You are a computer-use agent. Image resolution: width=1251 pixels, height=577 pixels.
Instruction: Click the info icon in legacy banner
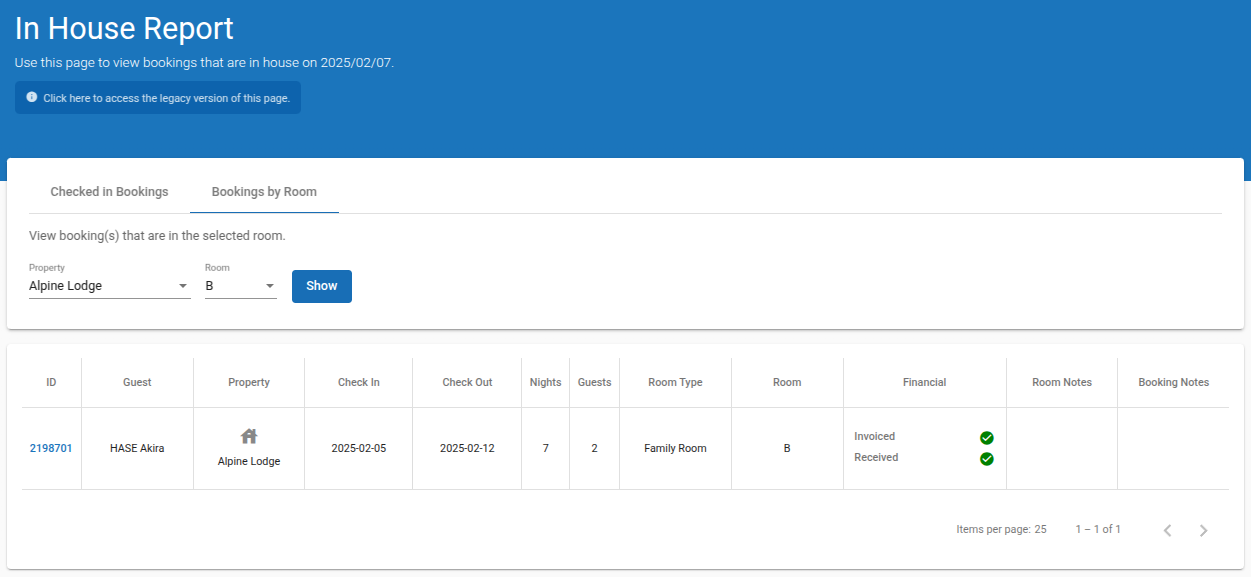[32, 97]
